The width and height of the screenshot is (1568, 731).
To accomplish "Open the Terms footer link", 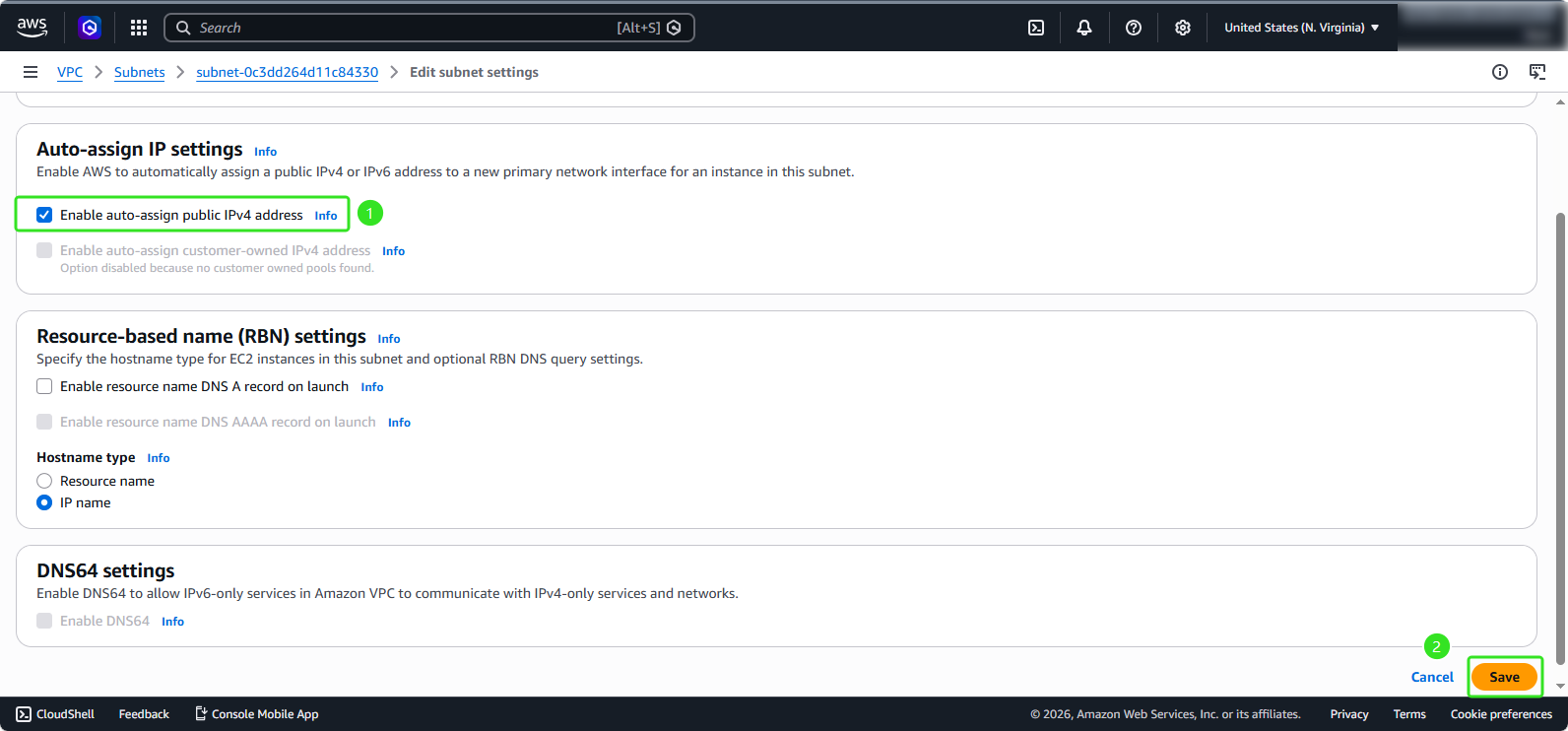I will tap(1409, 714).
